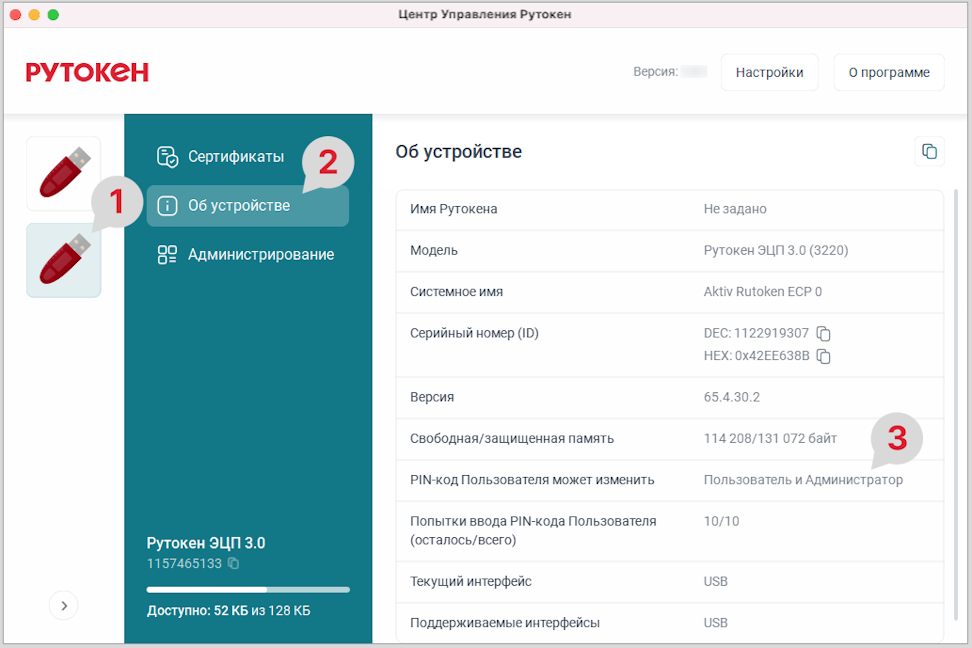Open the Сертификаты section
The height and width of the screenshot is (648, 972).
click(235, 157)
